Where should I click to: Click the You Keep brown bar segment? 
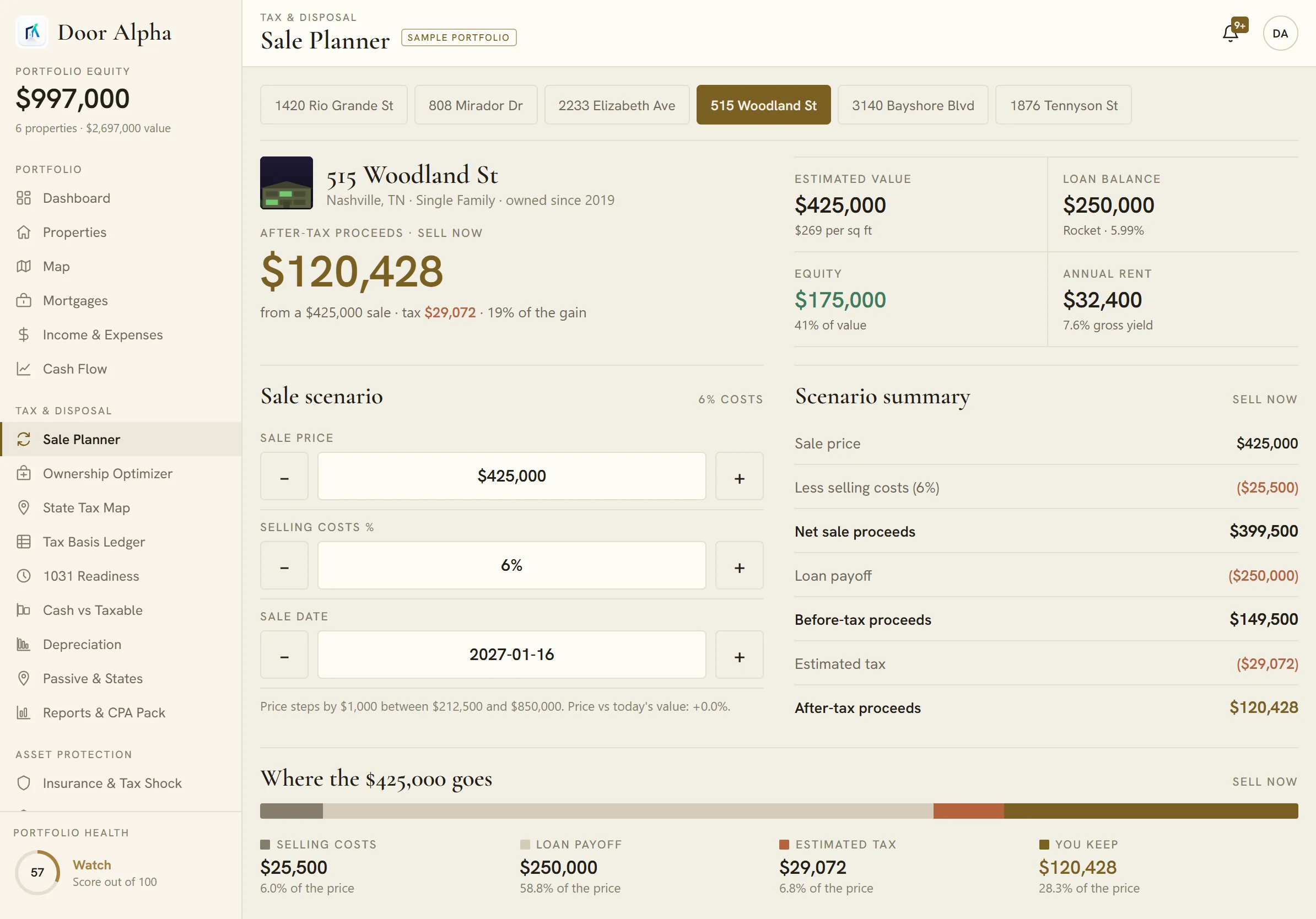pos(1151,810)
